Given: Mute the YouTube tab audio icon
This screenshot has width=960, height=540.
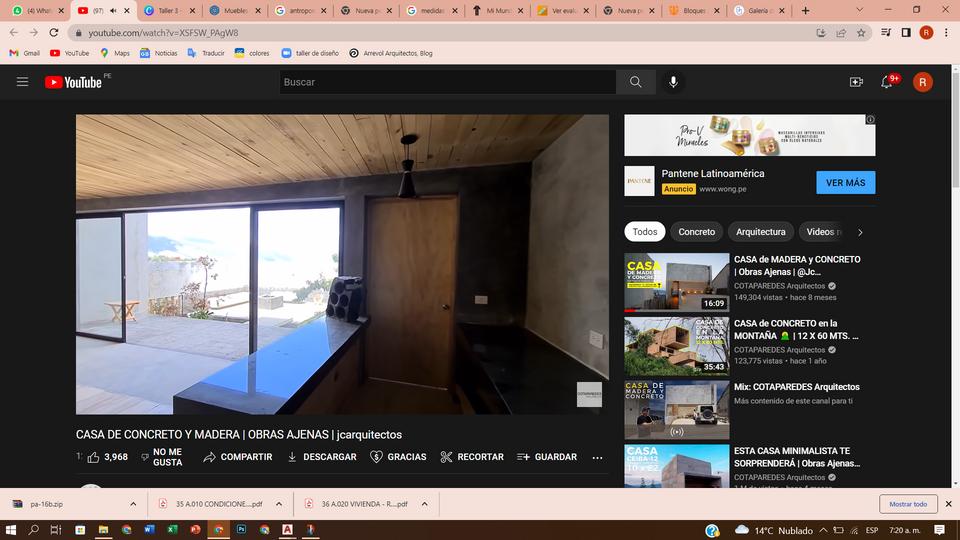Looking at the screenshot, I should [x=113, y=10].
